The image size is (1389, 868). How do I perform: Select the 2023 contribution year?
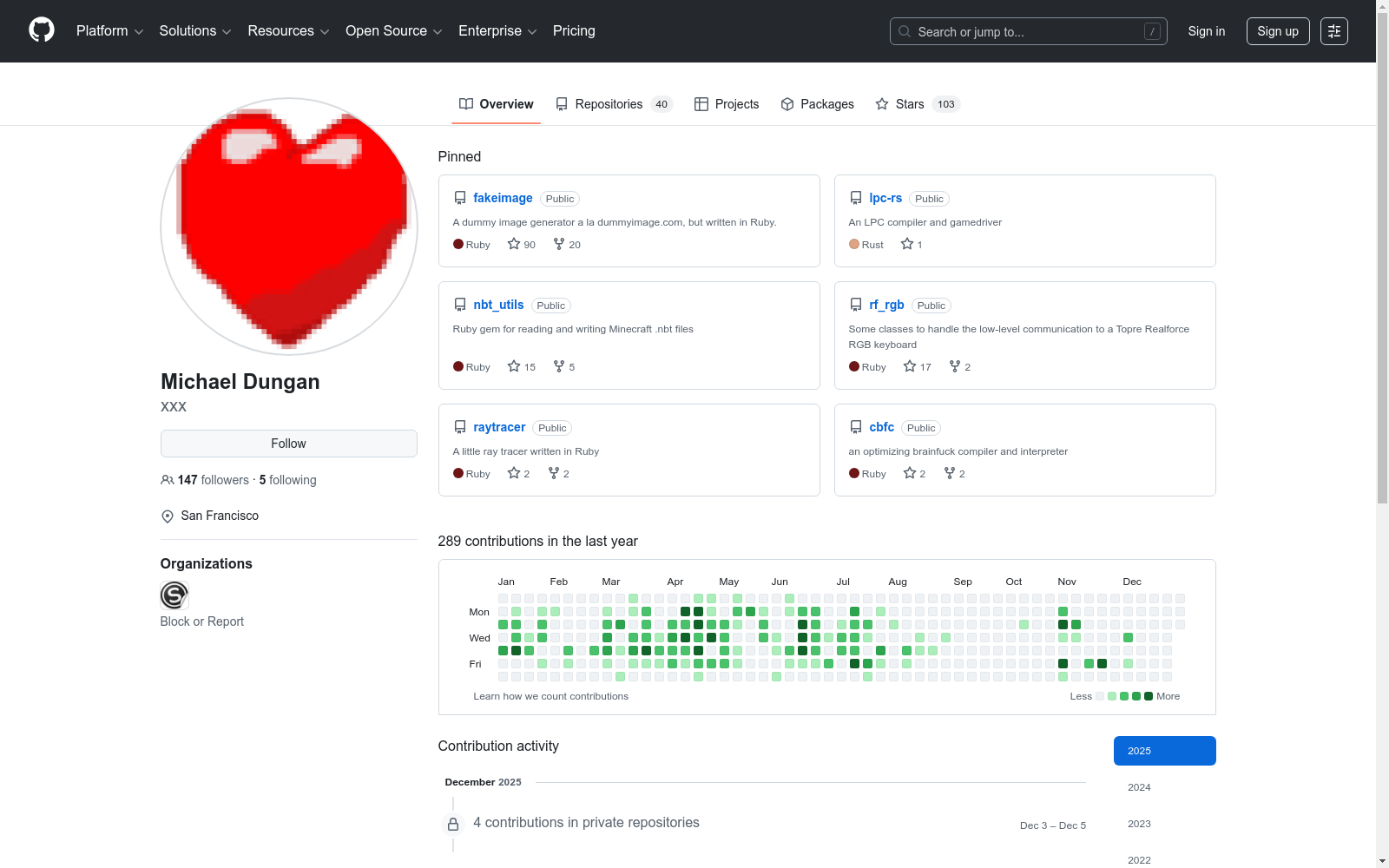[x=1165, y=824]
